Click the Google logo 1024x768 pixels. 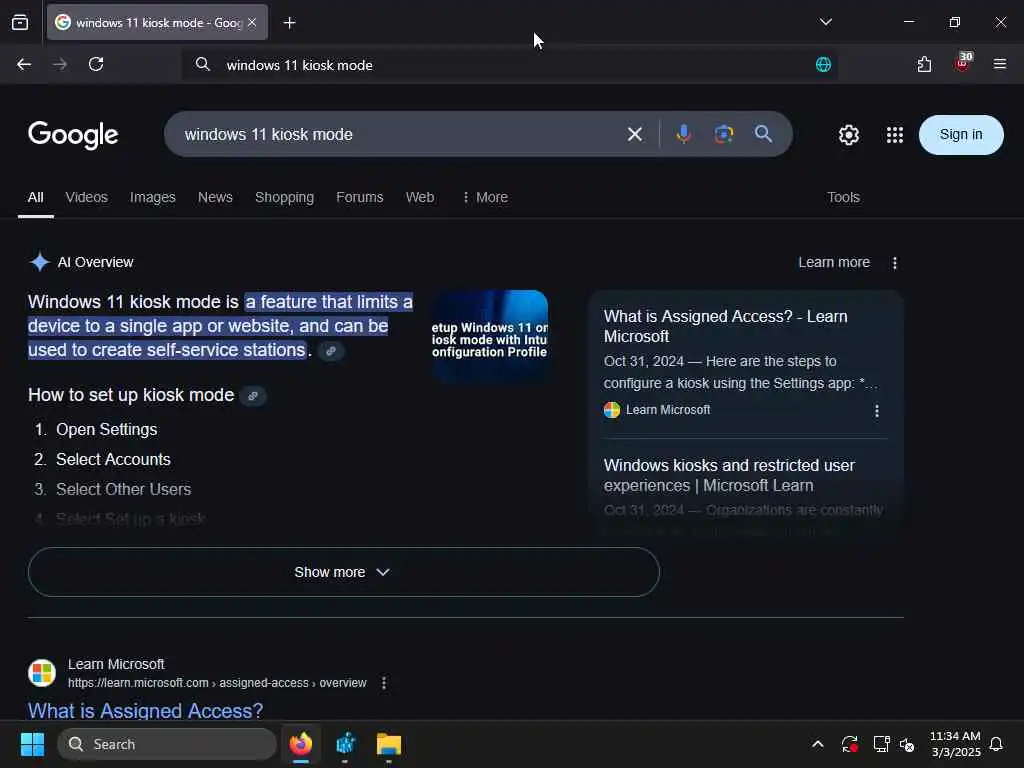coord(73,135)
